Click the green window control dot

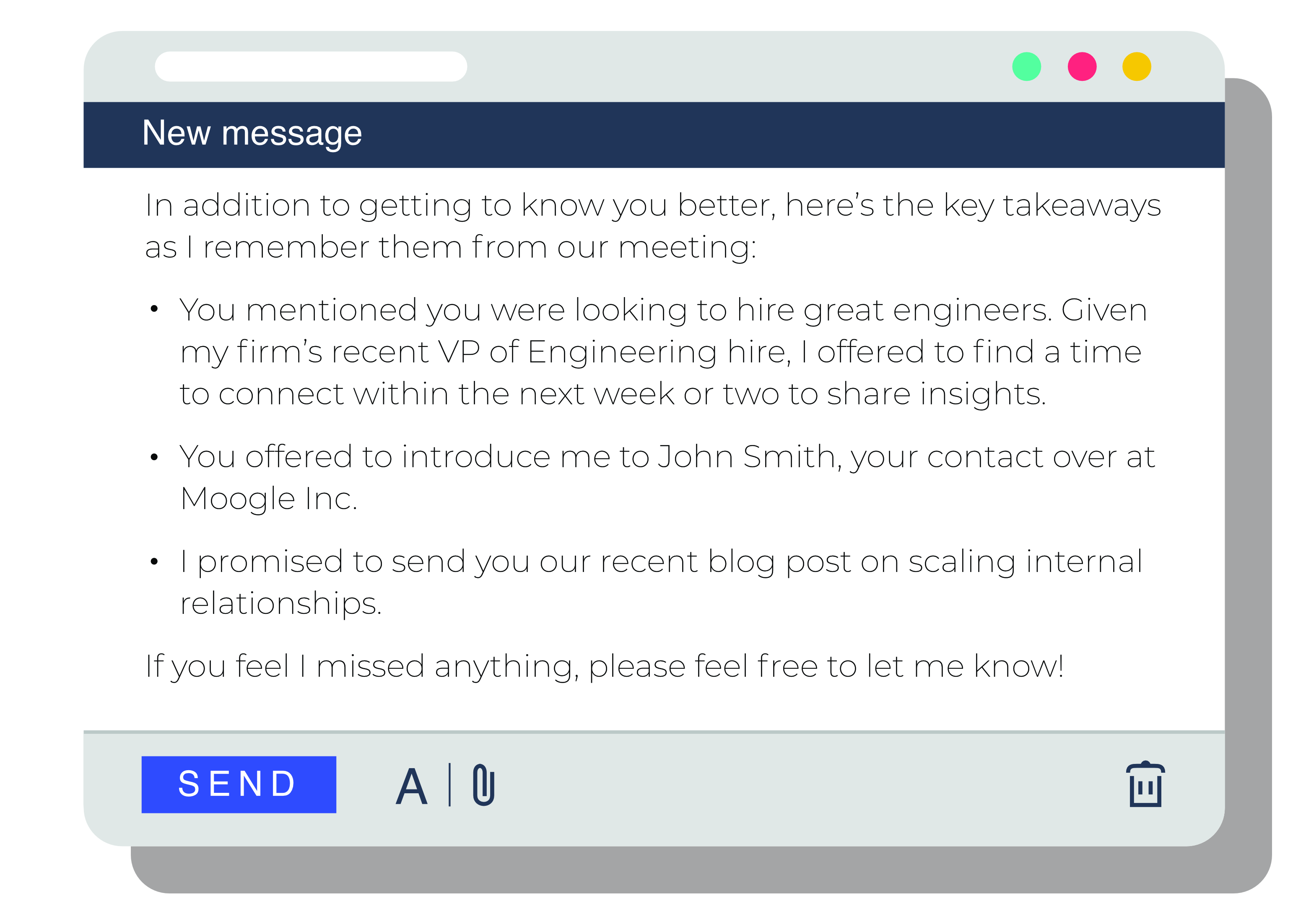click(1027, 67)
